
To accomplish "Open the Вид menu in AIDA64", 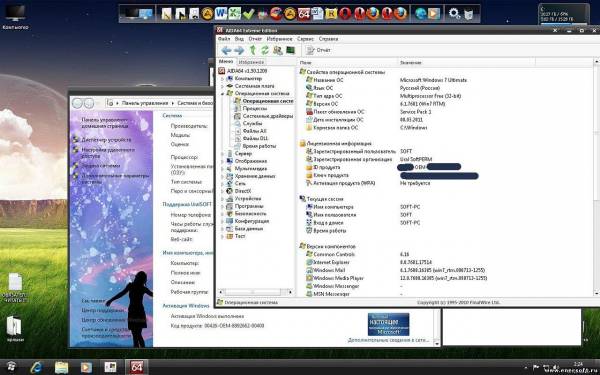I will click(x=239, y=39).
